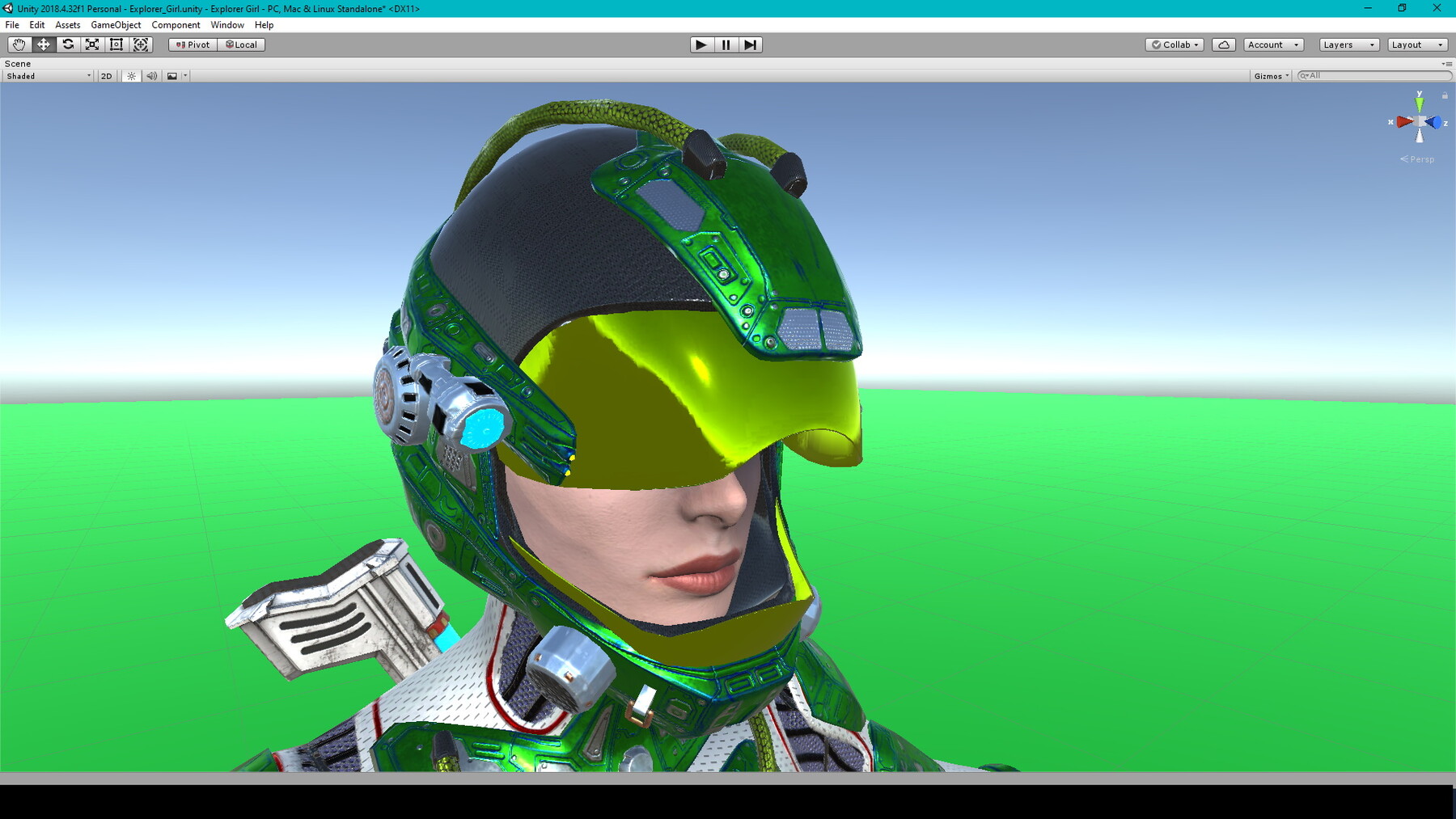Select the Rotate tool
This screenshot has width=1456, height=819.
pos(68,44)
